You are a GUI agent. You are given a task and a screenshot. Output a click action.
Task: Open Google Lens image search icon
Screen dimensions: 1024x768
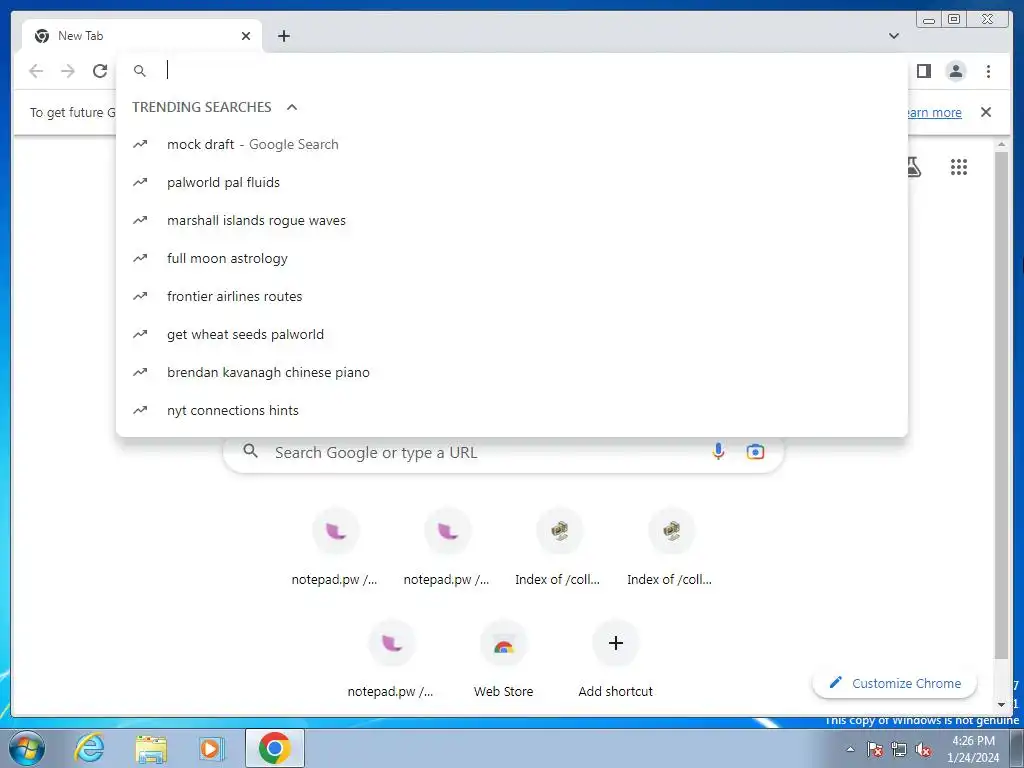point(755,451)
